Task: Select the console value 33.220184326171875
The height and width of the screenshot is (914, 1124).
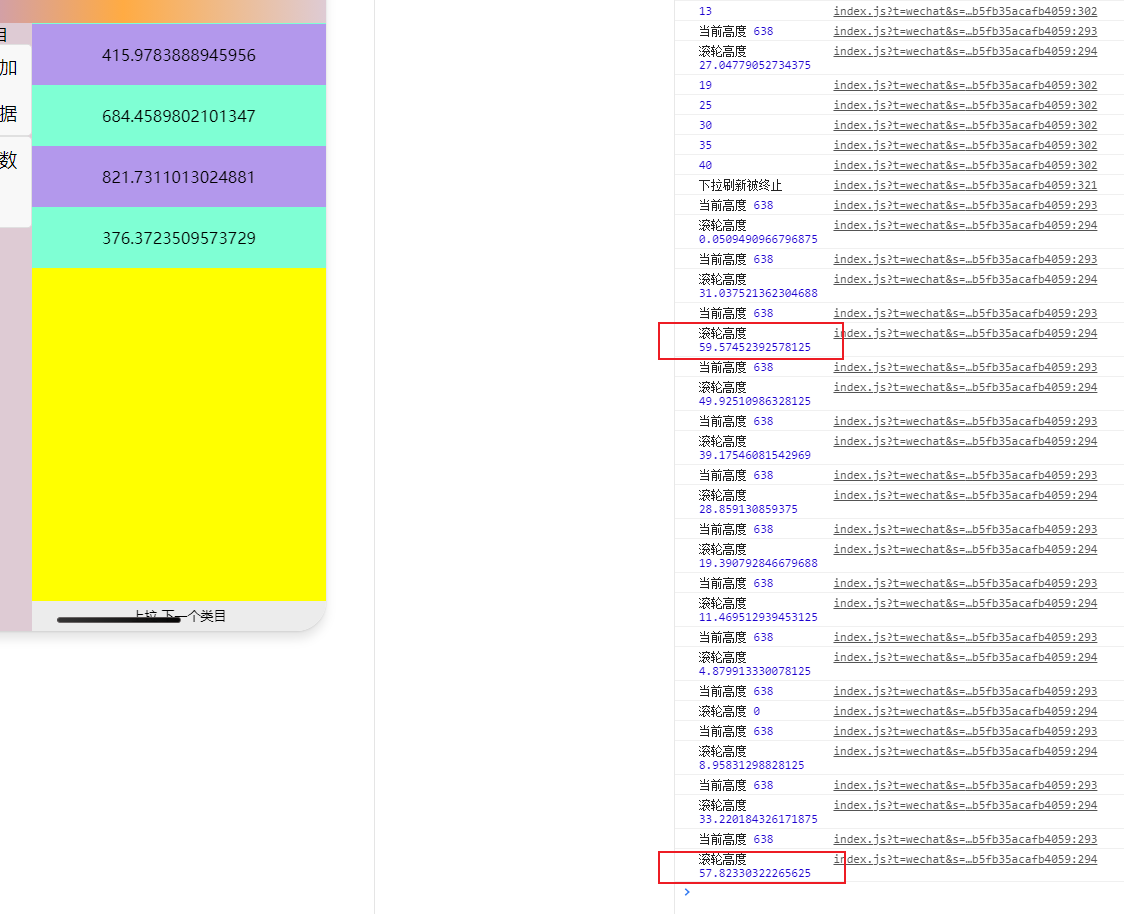Action: point(758,819)
